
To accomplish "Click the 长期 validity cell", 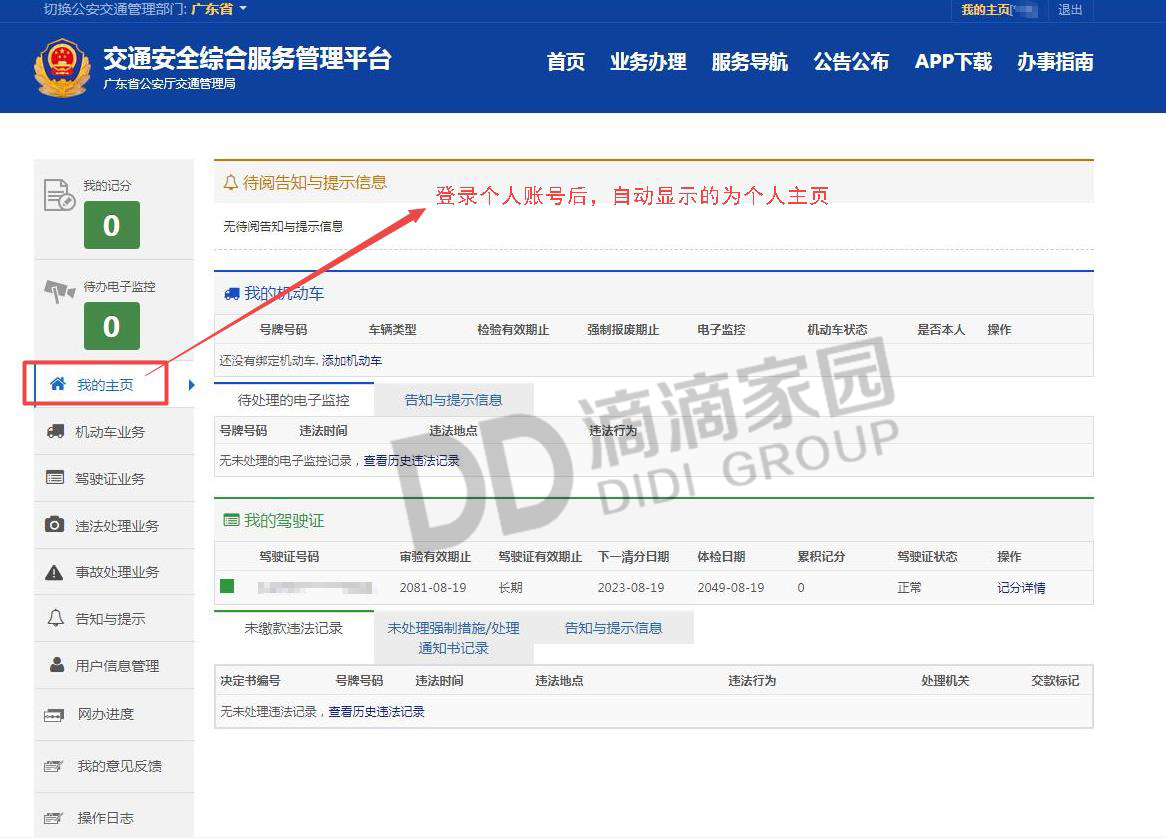I will click(x=511, y=587).
